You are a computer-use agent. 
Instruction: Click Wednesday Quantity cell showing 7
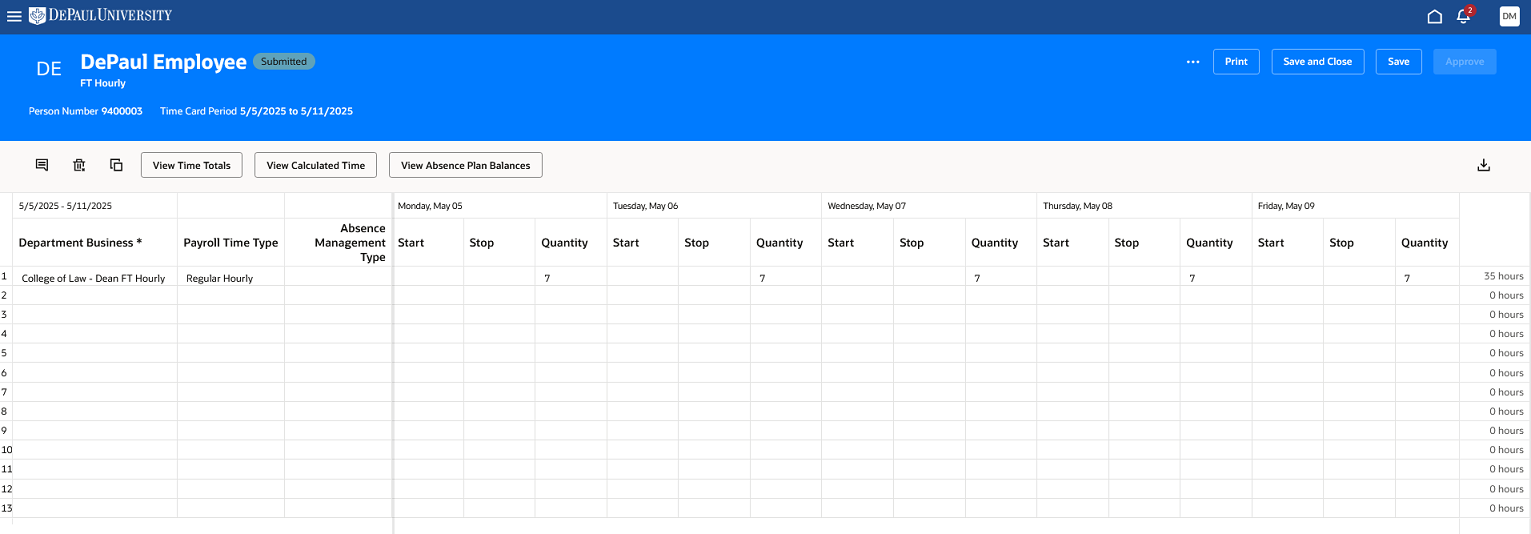1001,277
